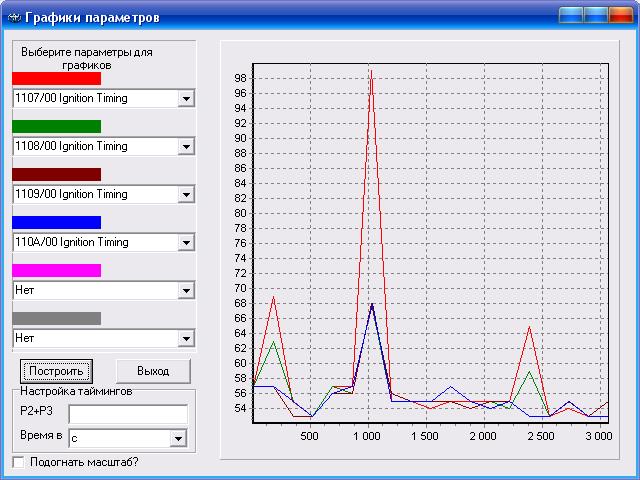Open the 1107/00 Ignition Timing dropdown
Screen dimensions: 640x480
185,99
